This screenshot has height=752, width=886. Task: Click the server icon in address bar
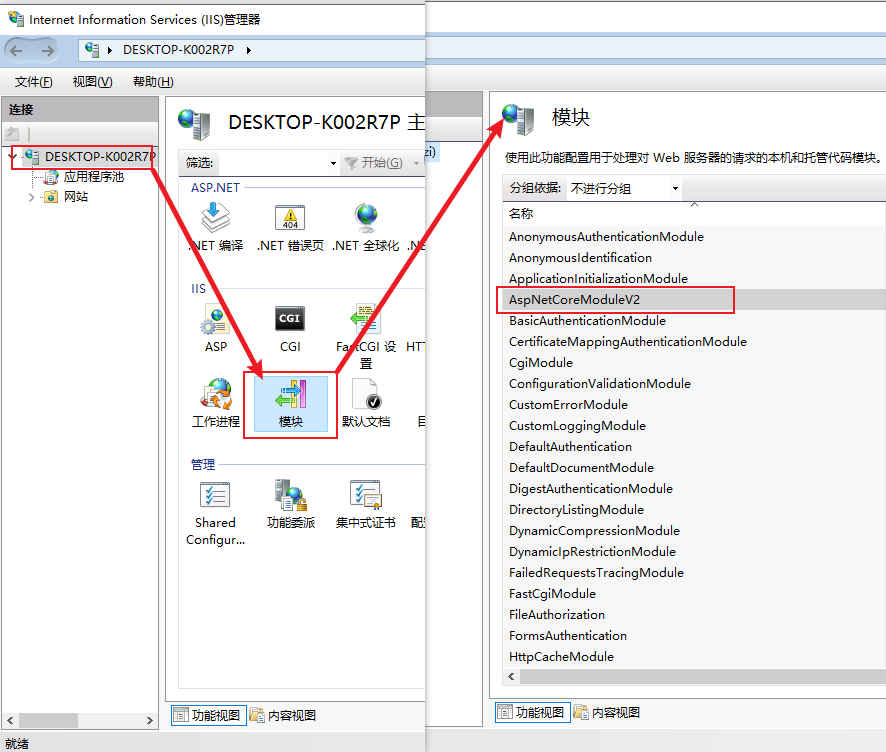tap(92, 50)
